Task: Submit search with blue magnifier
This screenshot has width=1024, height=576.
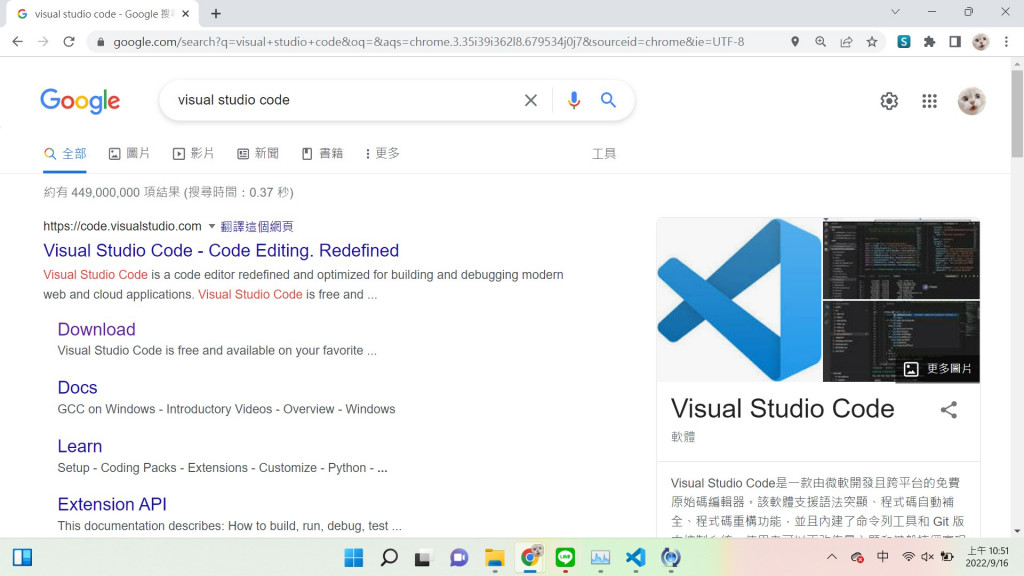Action: 608,100
